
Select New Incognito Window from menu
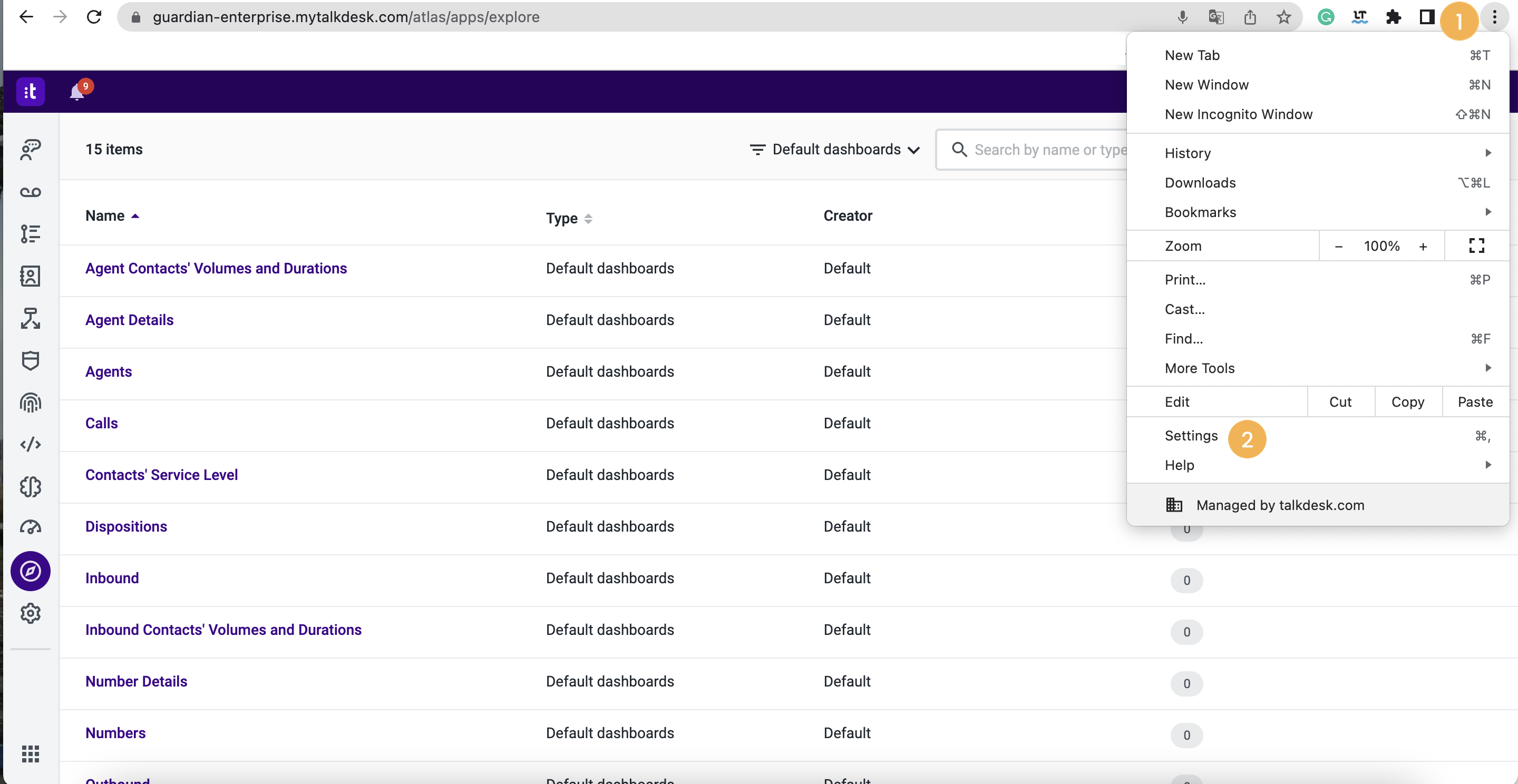click(1239, 114)
